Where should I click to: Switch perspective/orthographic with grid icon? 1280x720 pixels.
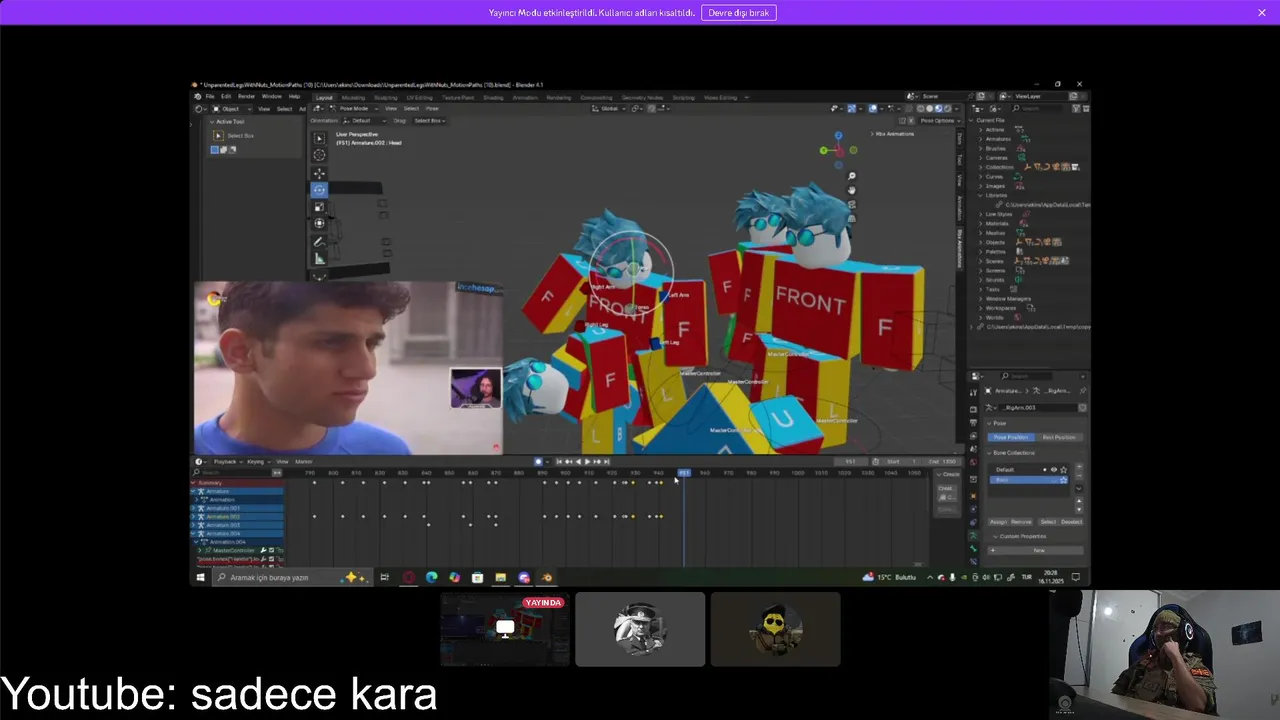coord(851,218)
